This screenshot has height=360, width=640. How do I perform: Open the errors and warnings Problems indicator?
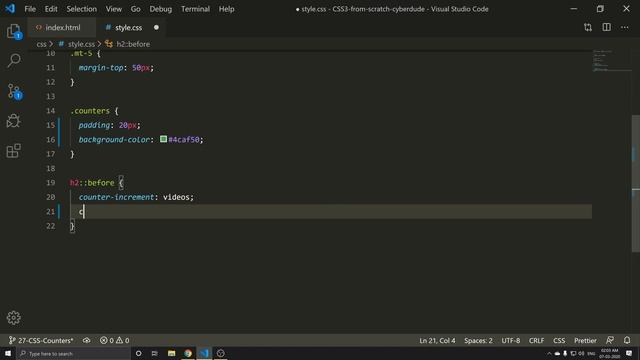coord(114,340)
